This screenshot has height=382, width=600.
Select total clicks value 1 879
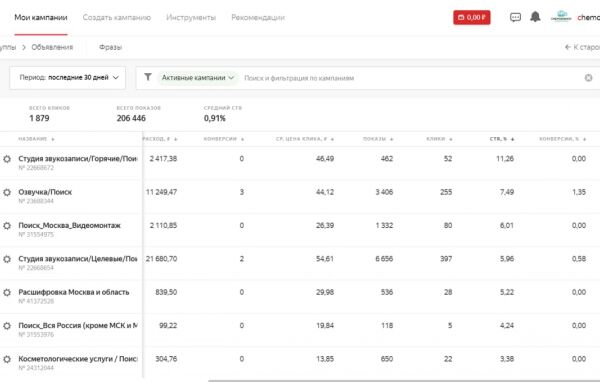point(39,118)
